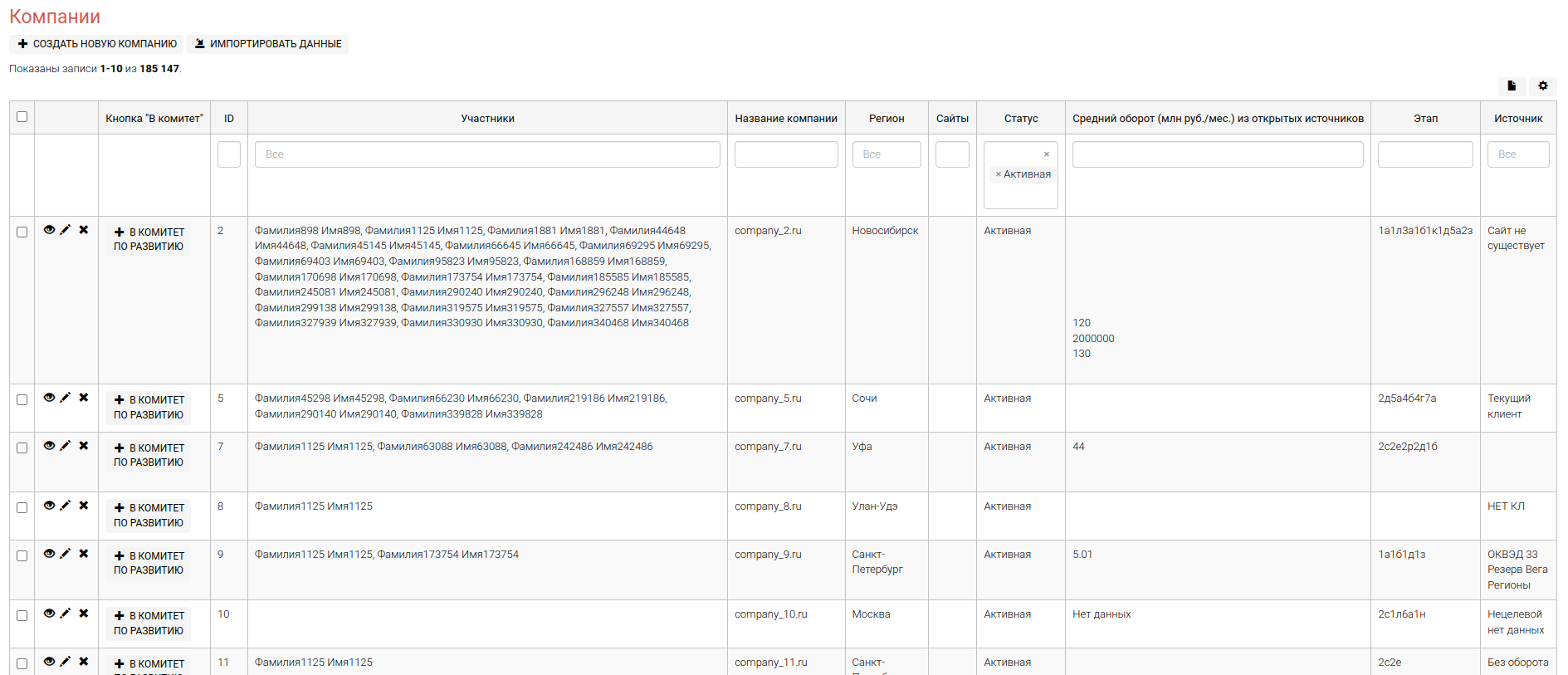
Task: Delete company 7 using X icon
Action: pyautogui.click(x=84, y=446)
